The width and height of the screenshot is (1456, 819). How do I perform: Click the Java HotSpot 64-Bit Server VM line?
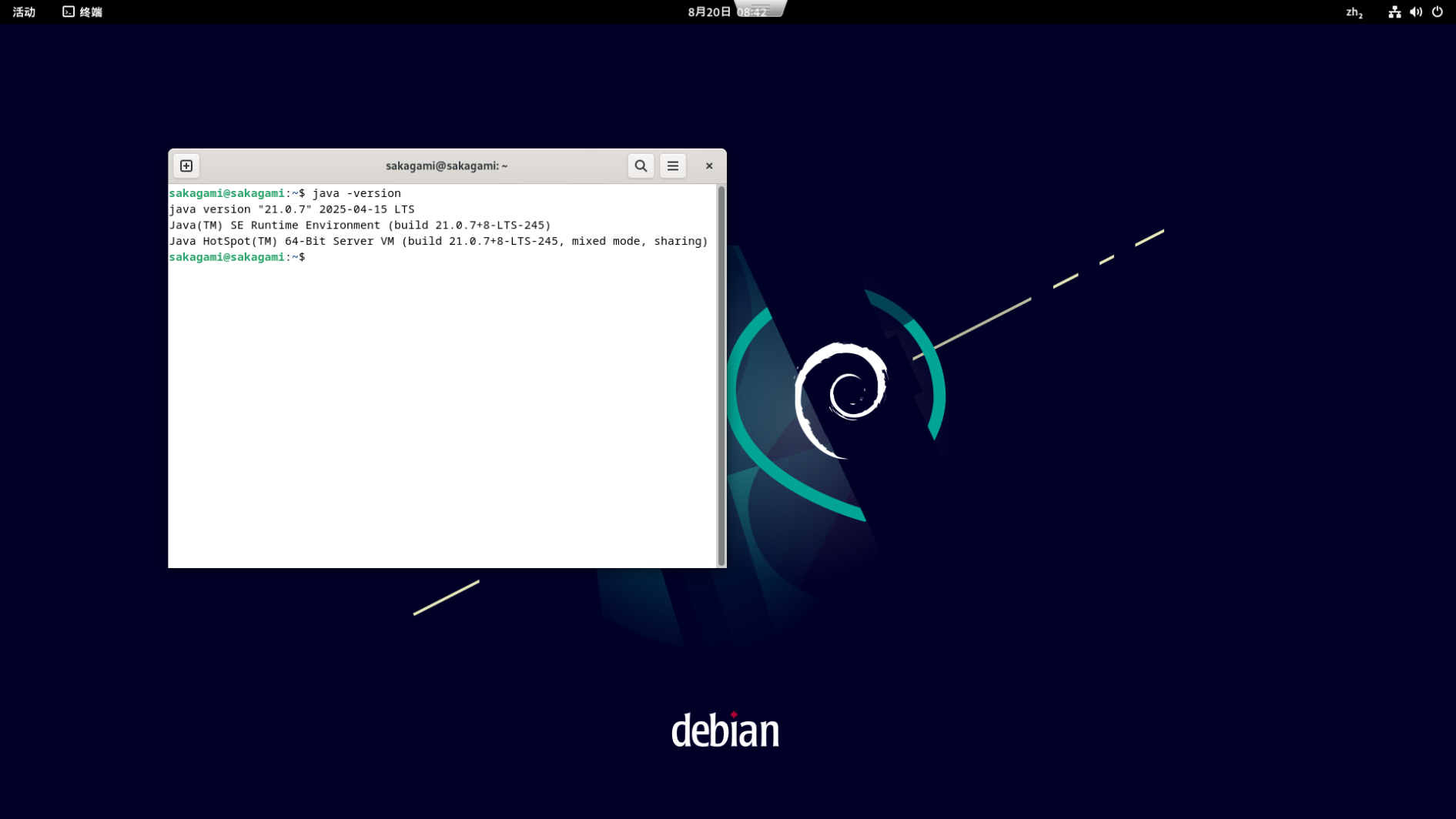438,241
